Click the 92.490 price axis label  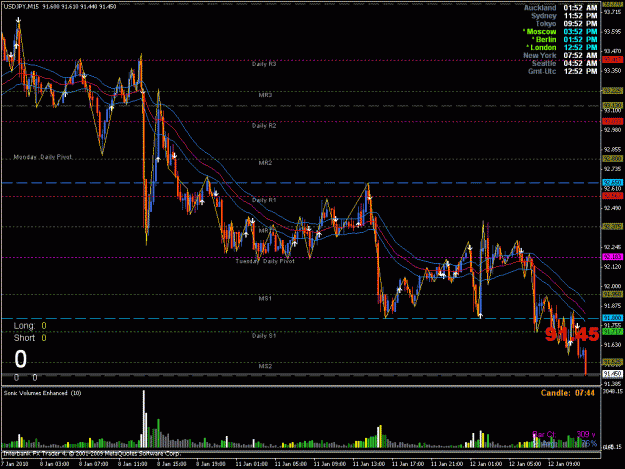[613, 208]
